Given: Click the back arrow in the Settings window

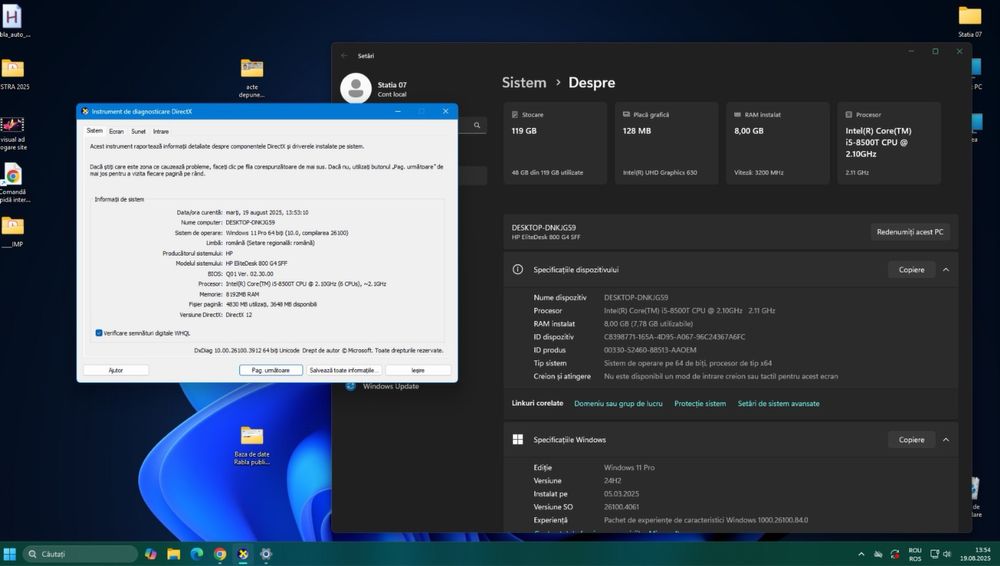Looking at the screenshot, I should (x=344, y=56).
